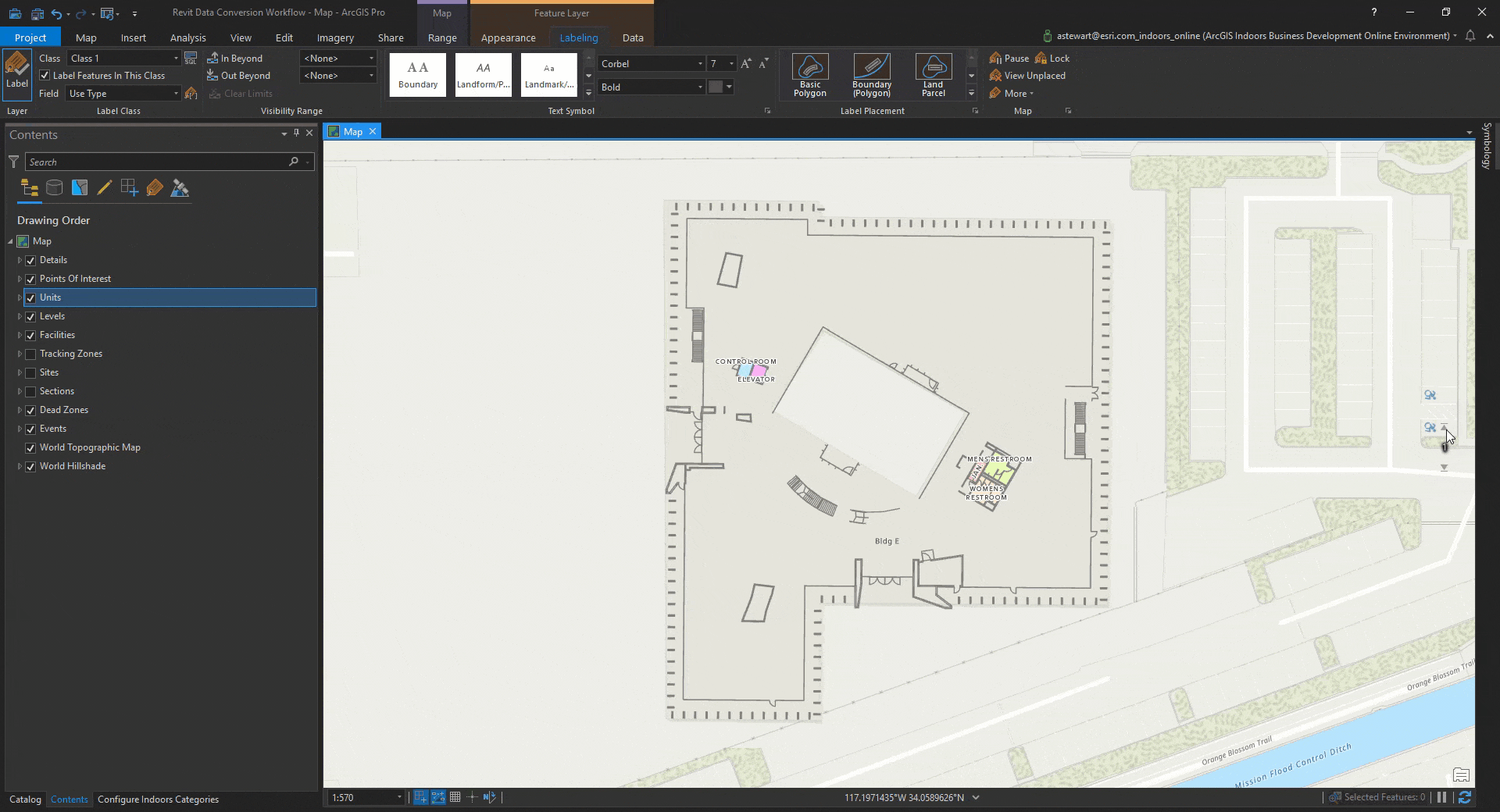The height and width of the screenshot is (812, 1500).
Task: Click View Unplaced labels button
Action: (x=1027, y=75)
